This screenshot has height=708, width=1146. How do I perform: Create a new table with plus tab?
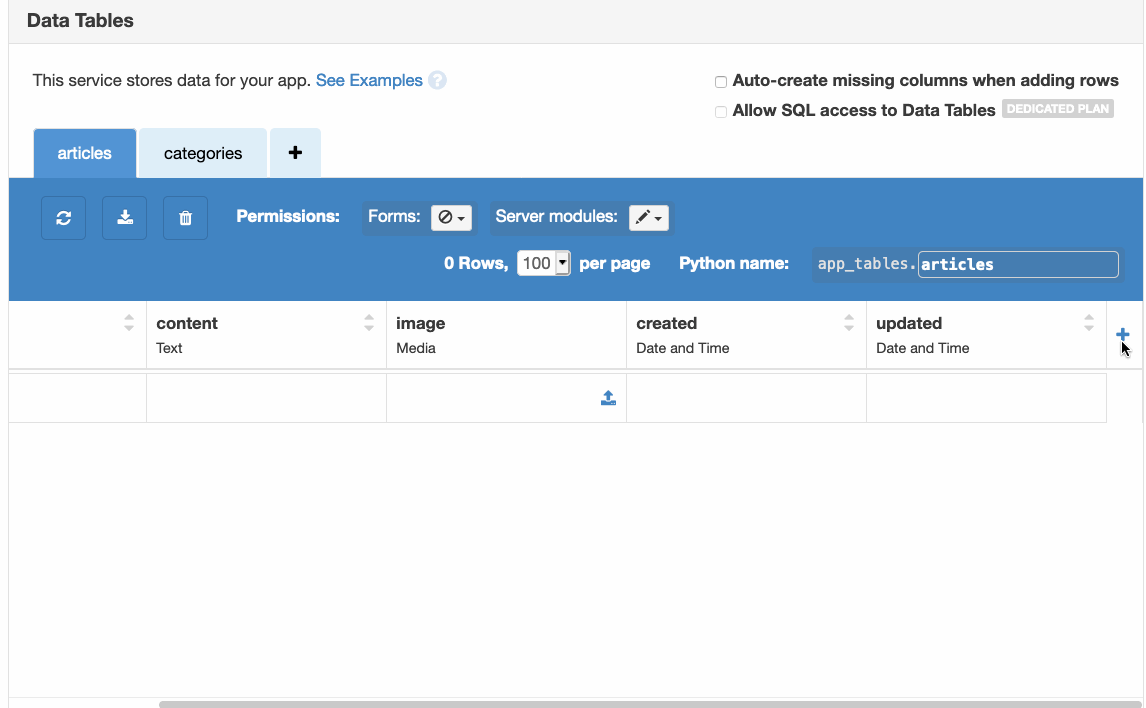point(295,152)
